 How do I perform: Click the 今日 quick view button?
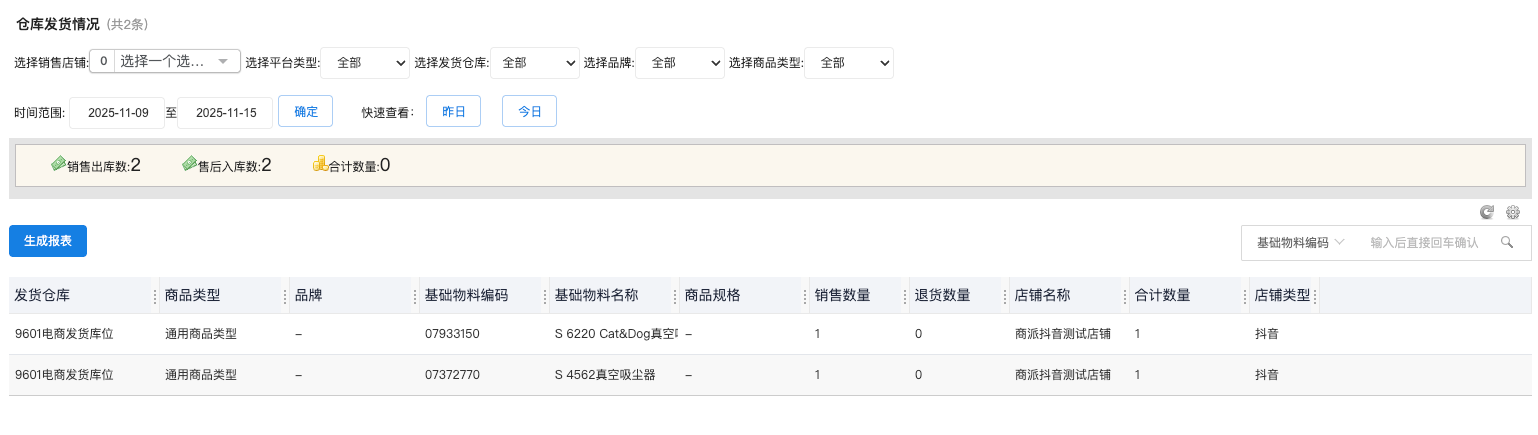(x=529, y=112)
